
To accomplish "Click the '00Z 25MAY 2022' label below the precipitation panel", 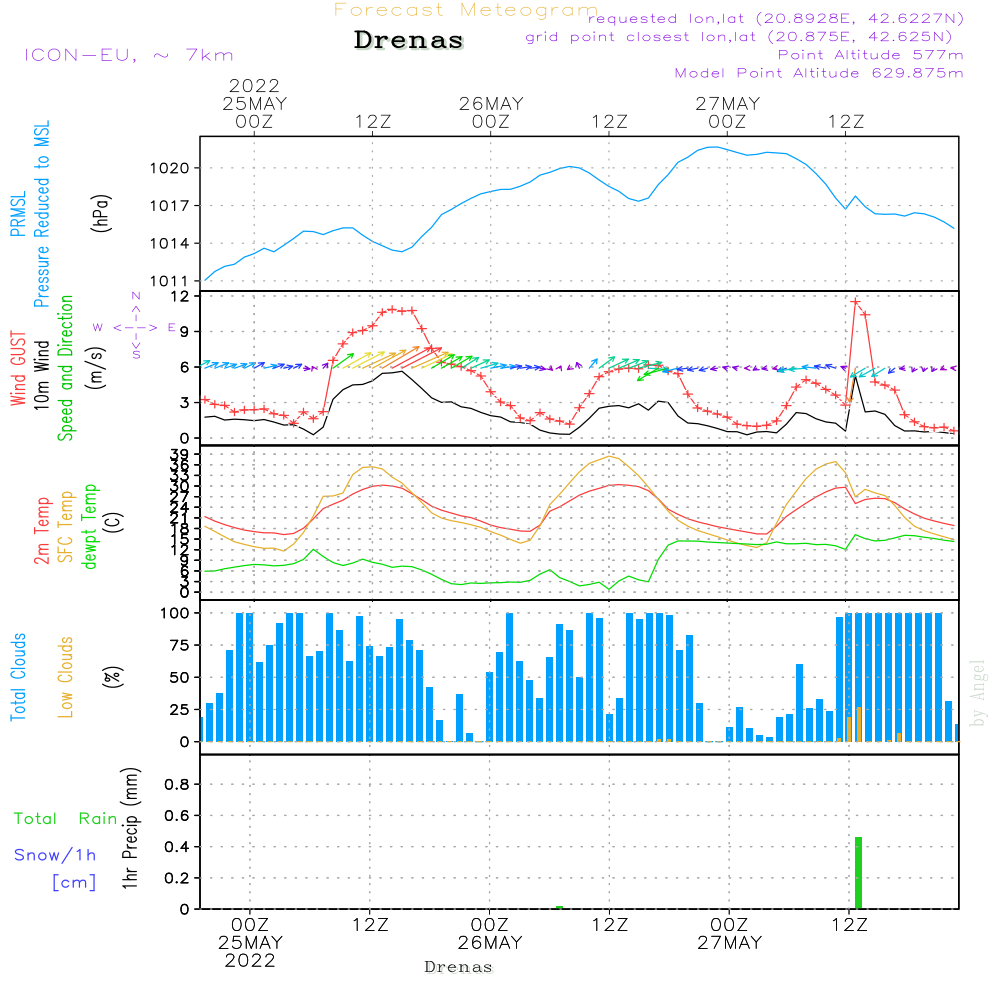I will click(x=250, y=943).
